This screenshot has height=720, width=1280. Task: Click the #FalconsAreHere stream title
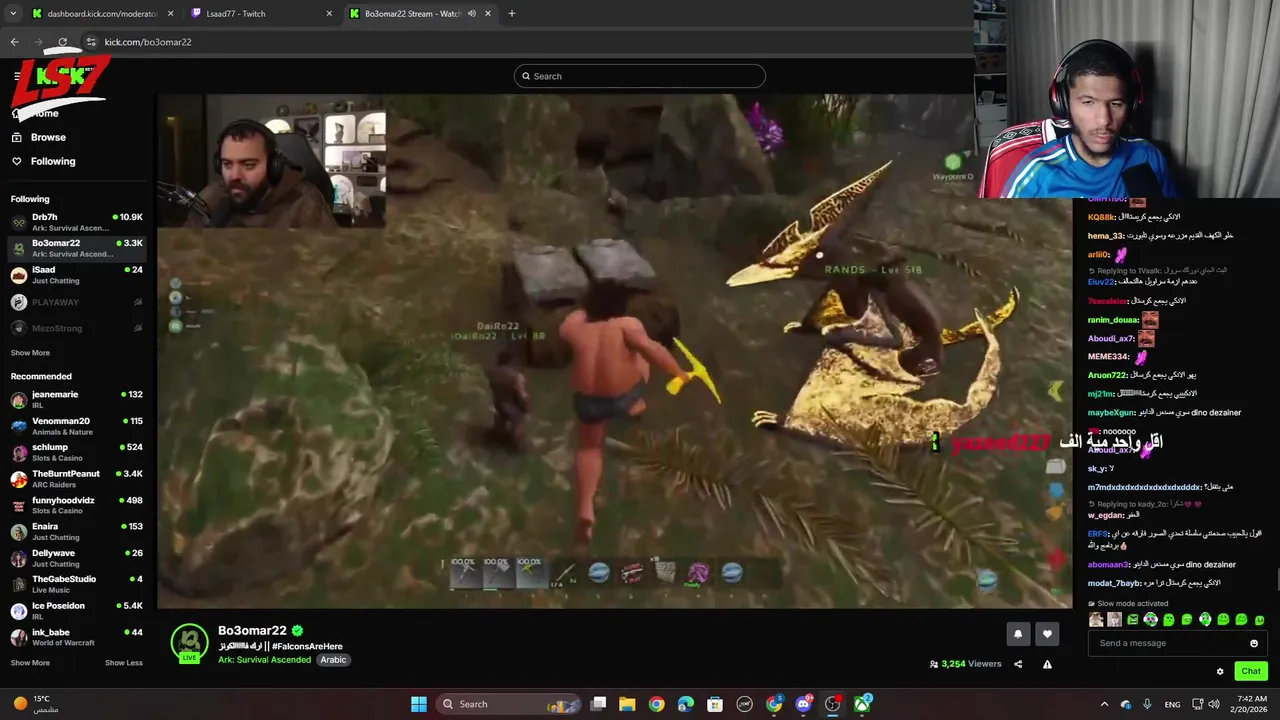(x=280, y=646)
